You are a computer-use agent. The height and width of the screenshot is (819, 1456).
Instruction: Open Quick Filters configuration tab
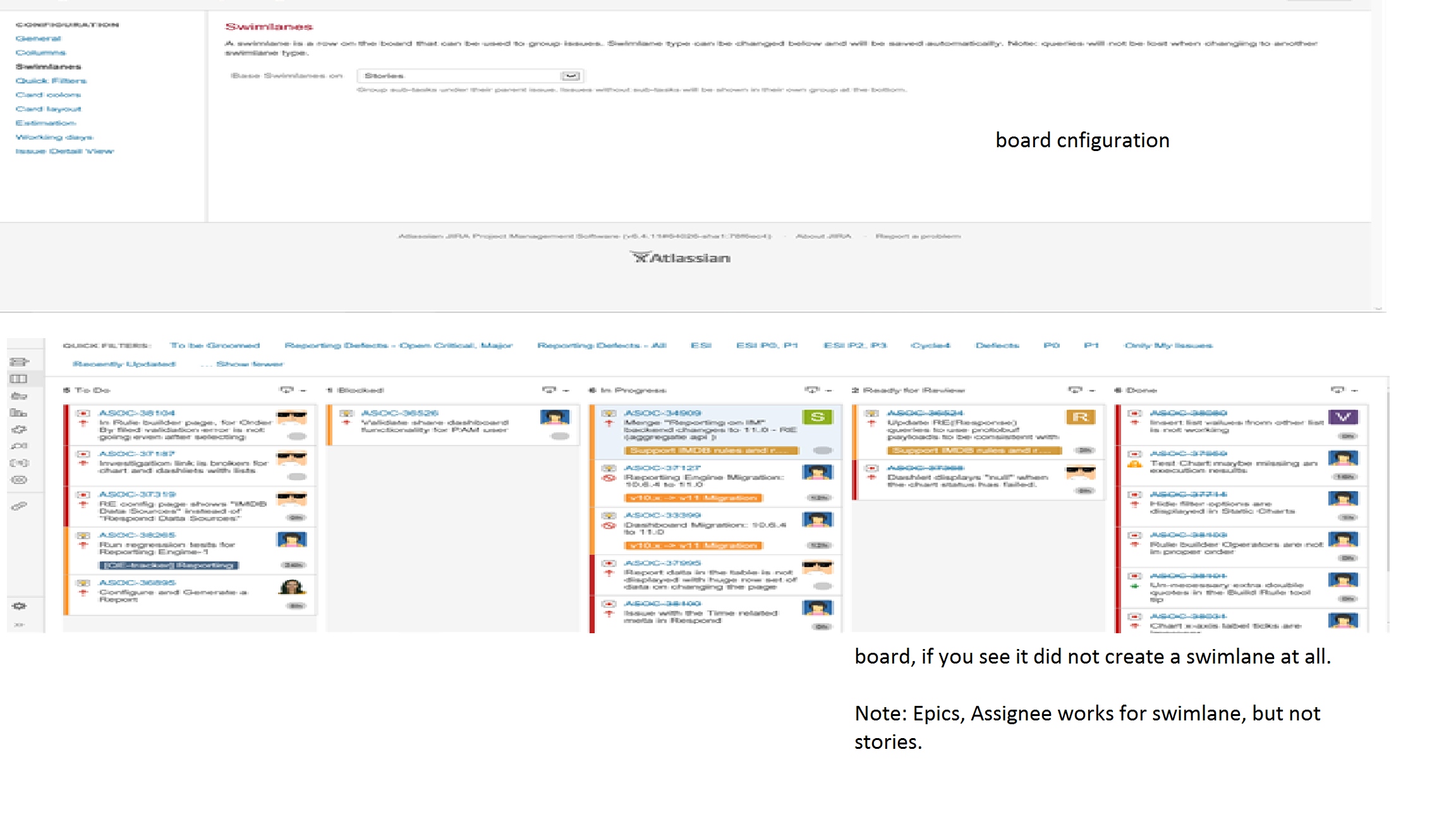(51, 81)
